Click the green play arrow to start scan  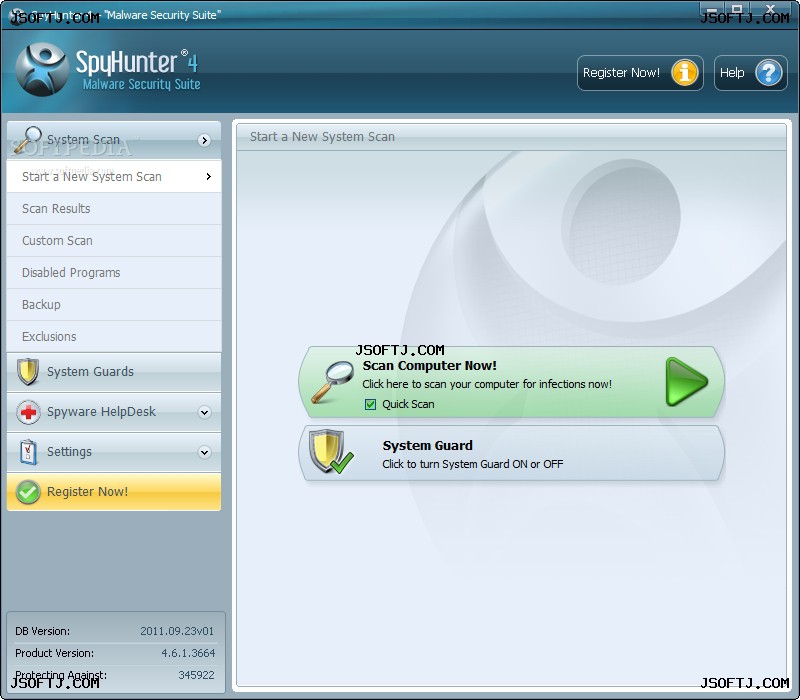[687, 382]
